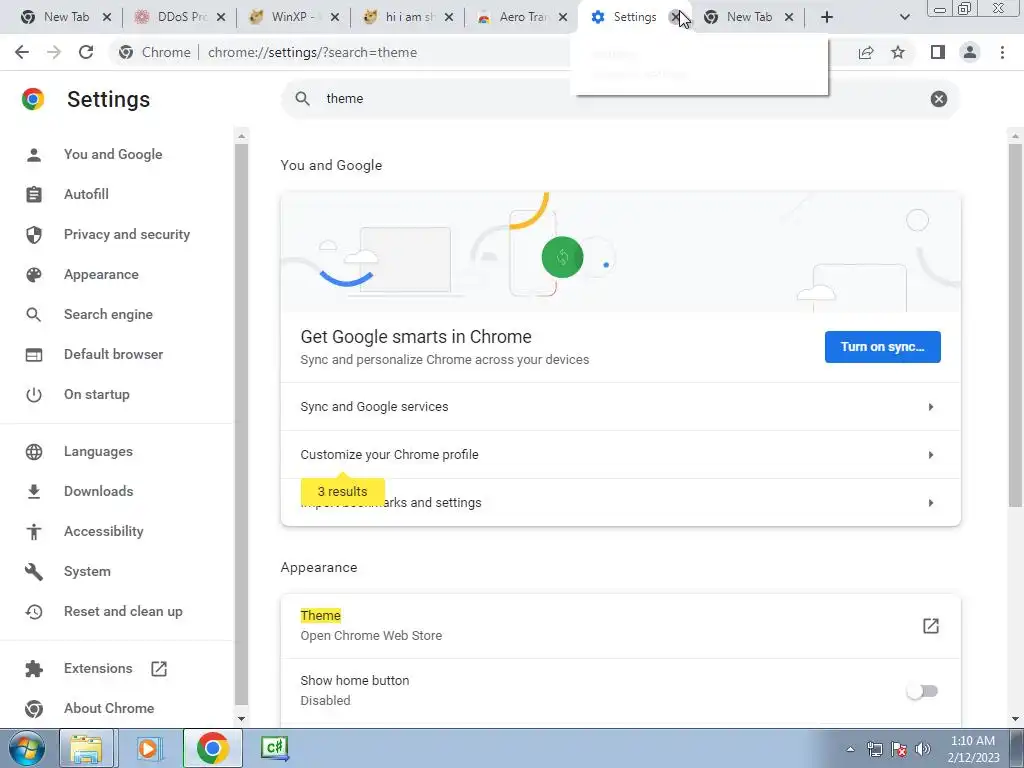Click the network tray icon
The height and width of the screenshot is (768, 1024).
(874, 749)
